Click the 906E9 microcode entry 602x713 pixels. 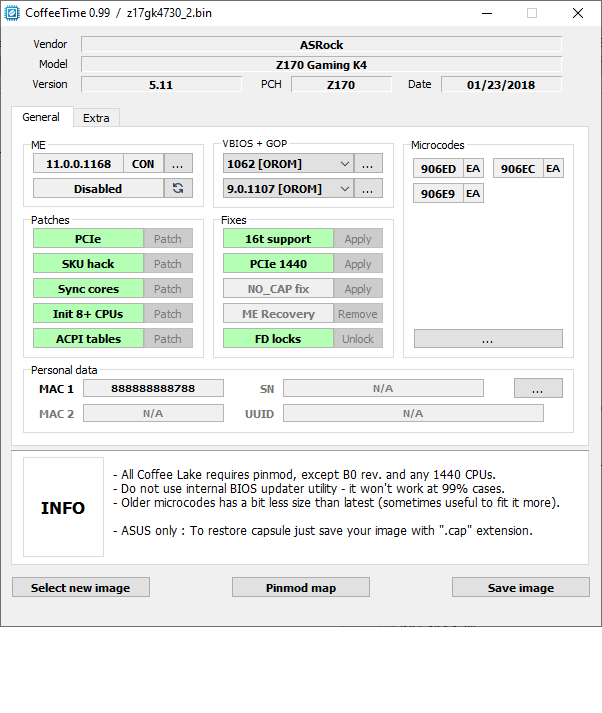coord(438,193)
